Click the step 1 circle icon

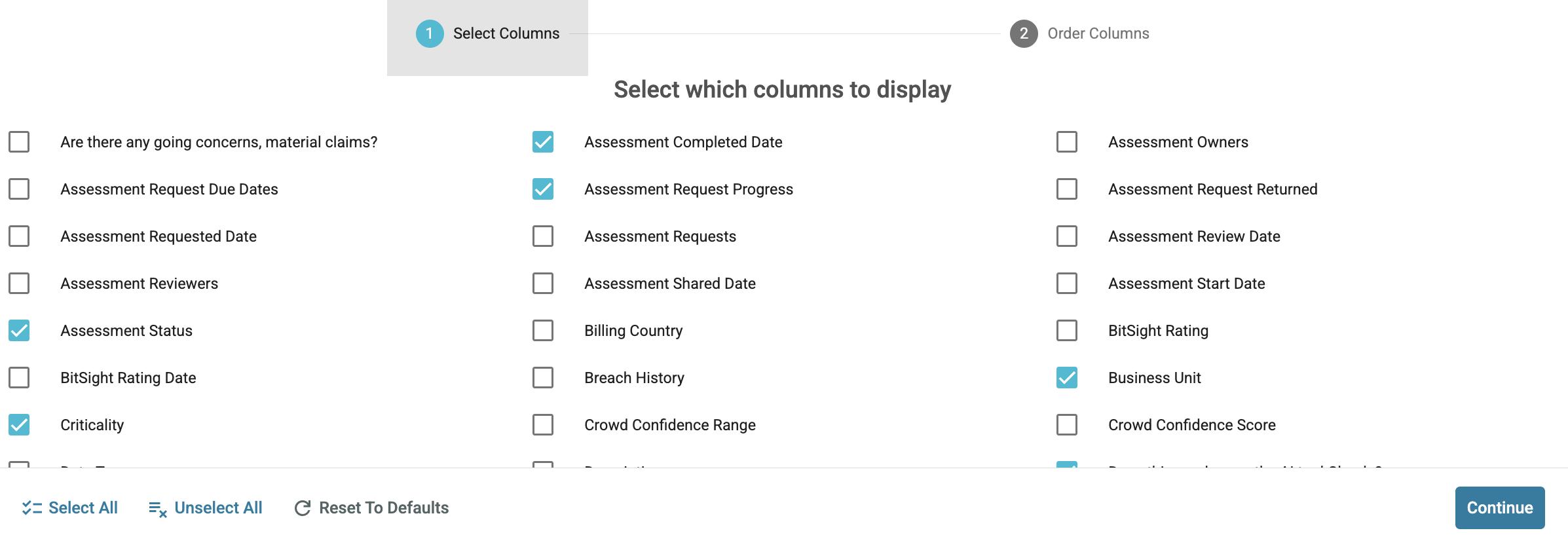430,33
